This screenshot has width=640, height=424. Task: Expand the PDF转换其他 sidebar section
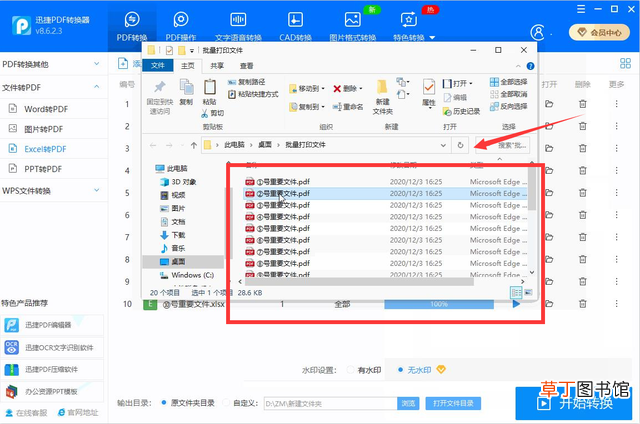pyautogui.click(x=97, y=64)
